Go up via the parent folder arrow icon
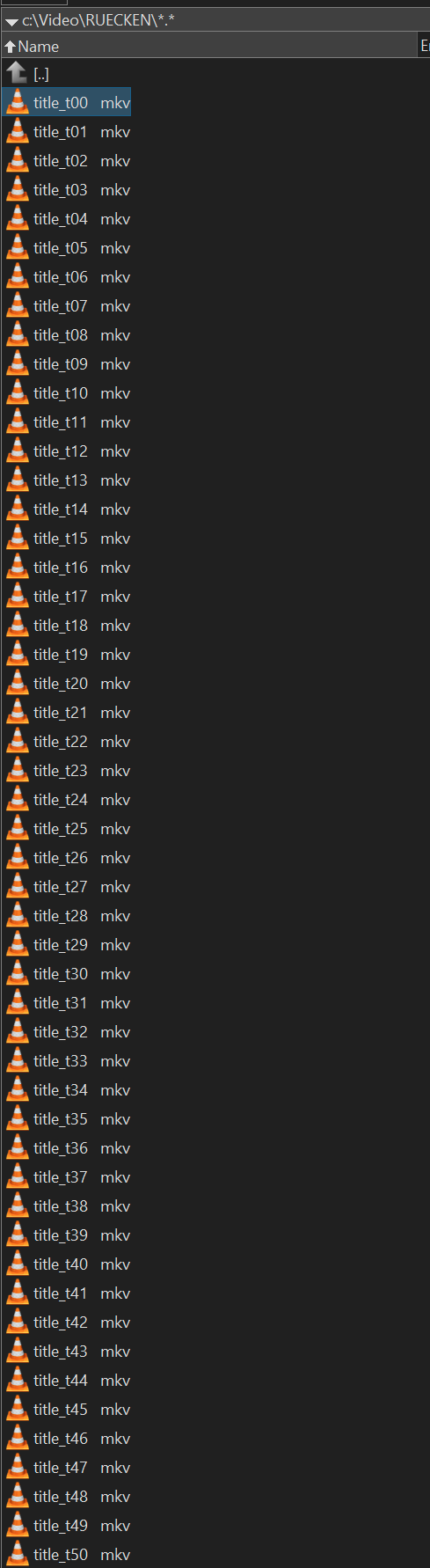The width and height of the screenshot is (430, 1568). pos(17,73)
